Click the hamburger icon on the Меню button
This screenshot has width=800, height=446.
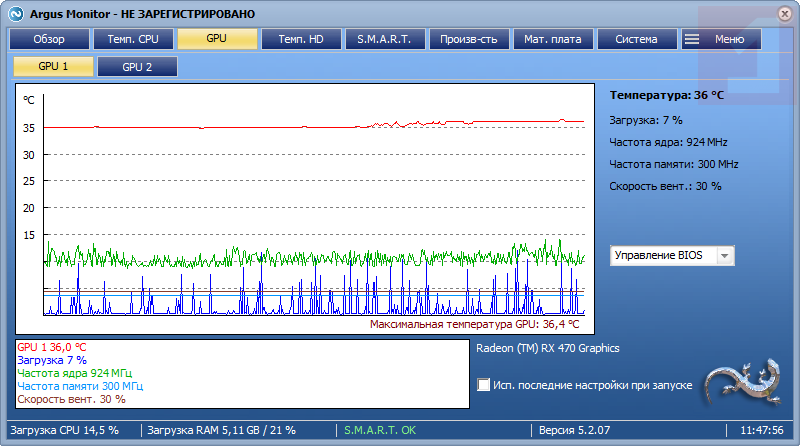point(692,39)
